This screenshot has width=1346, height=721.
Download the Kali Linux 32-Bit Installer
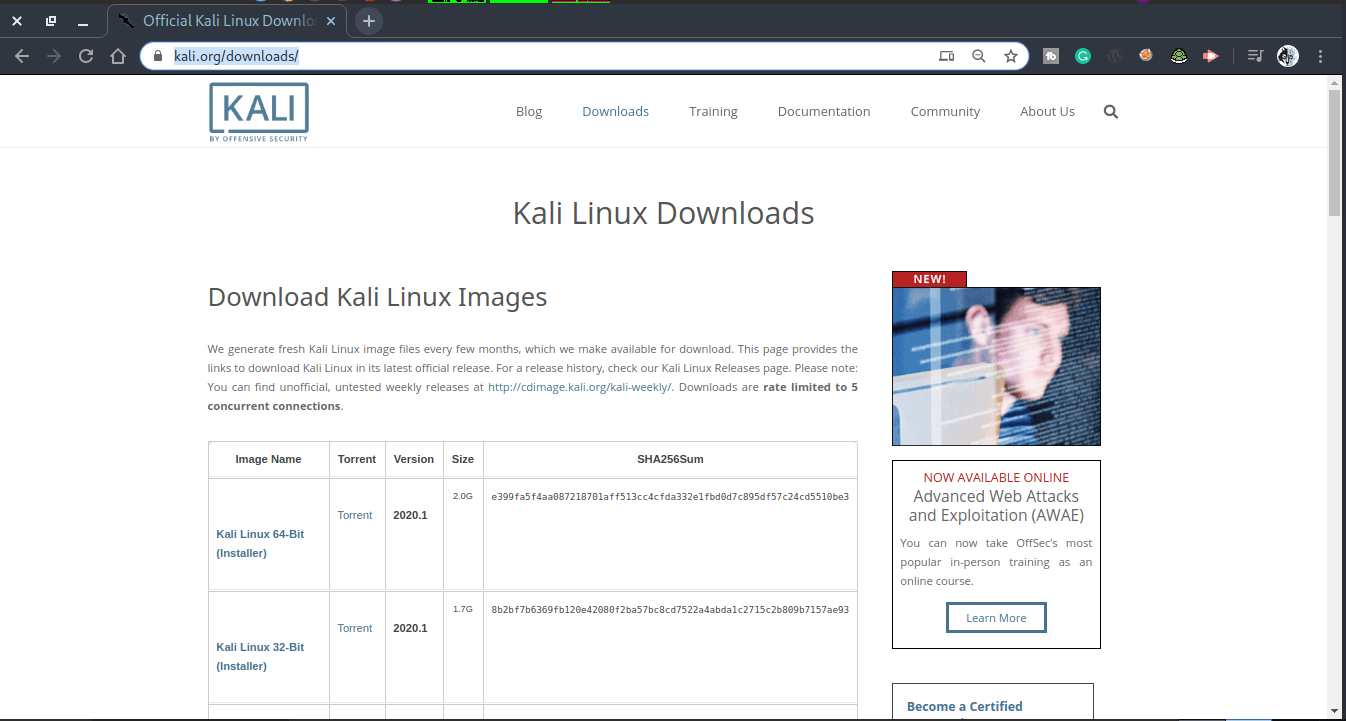click(260, 656)
